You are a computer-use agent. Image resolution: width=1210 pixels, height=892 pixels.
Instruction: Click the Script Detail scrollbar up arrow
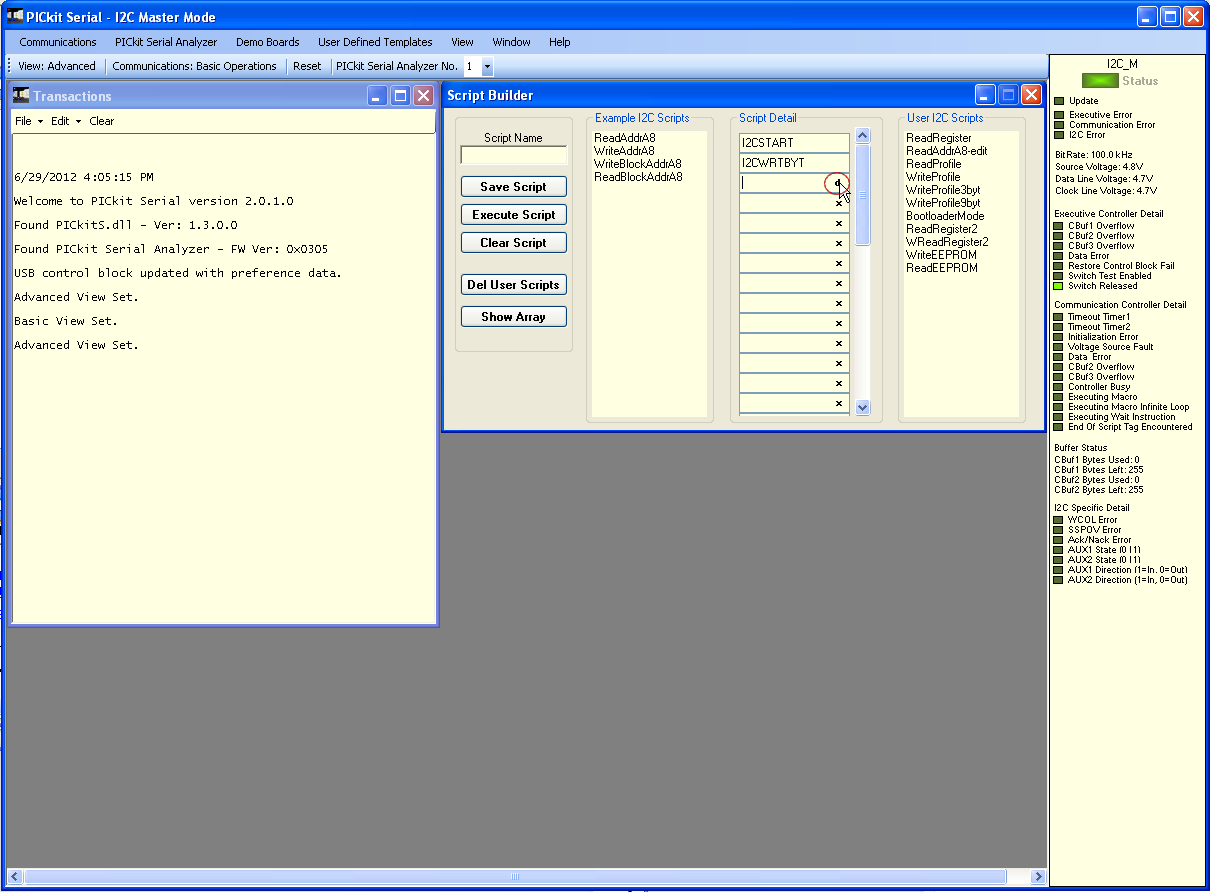(x=864, y=136)
